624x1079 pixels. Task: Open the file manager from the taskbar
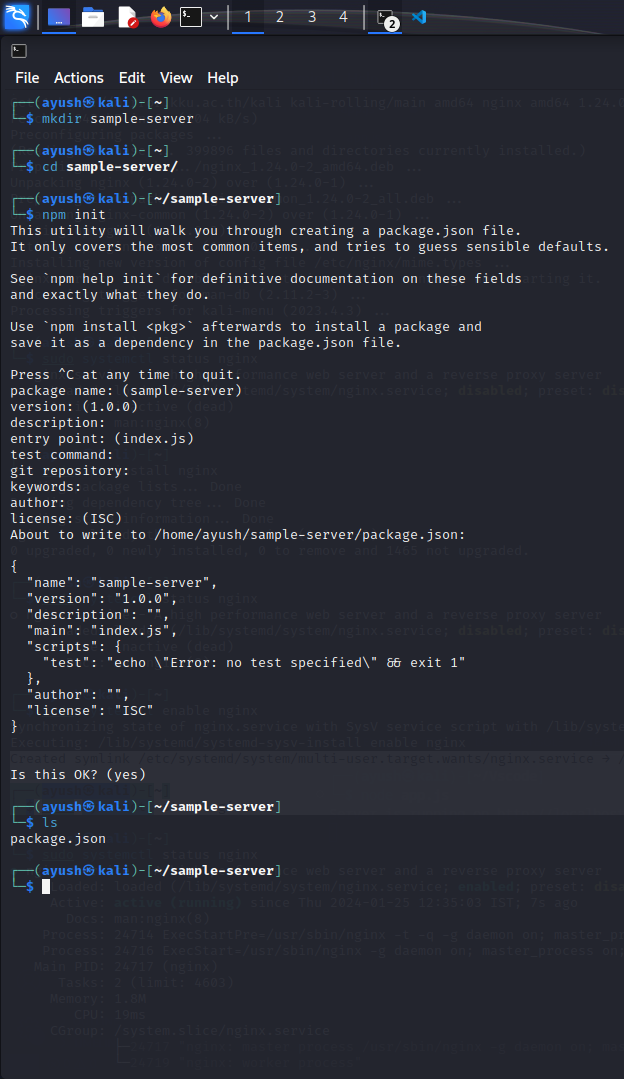pos(91,16)
